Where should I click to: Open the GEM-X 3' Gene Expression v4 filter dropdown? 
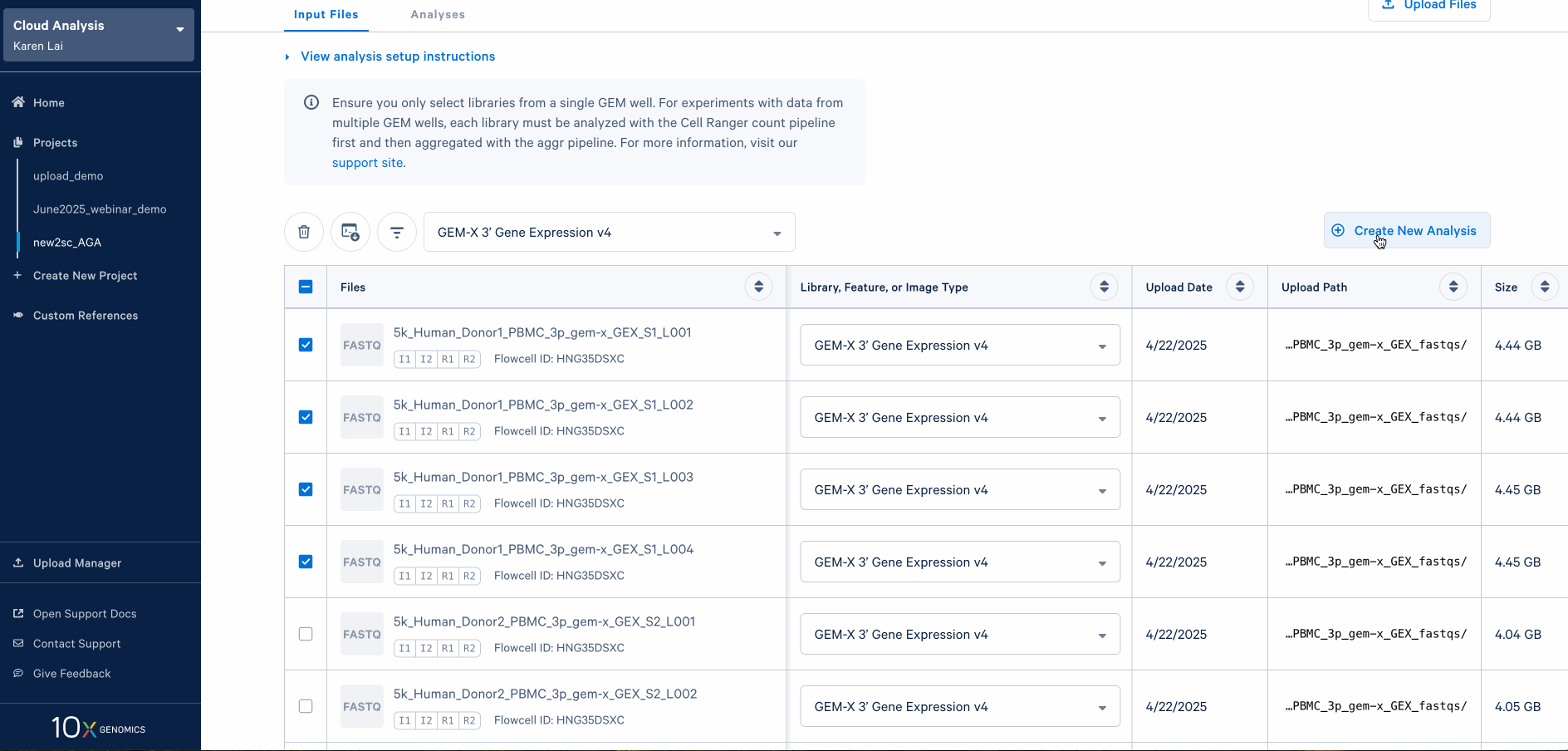609,233
